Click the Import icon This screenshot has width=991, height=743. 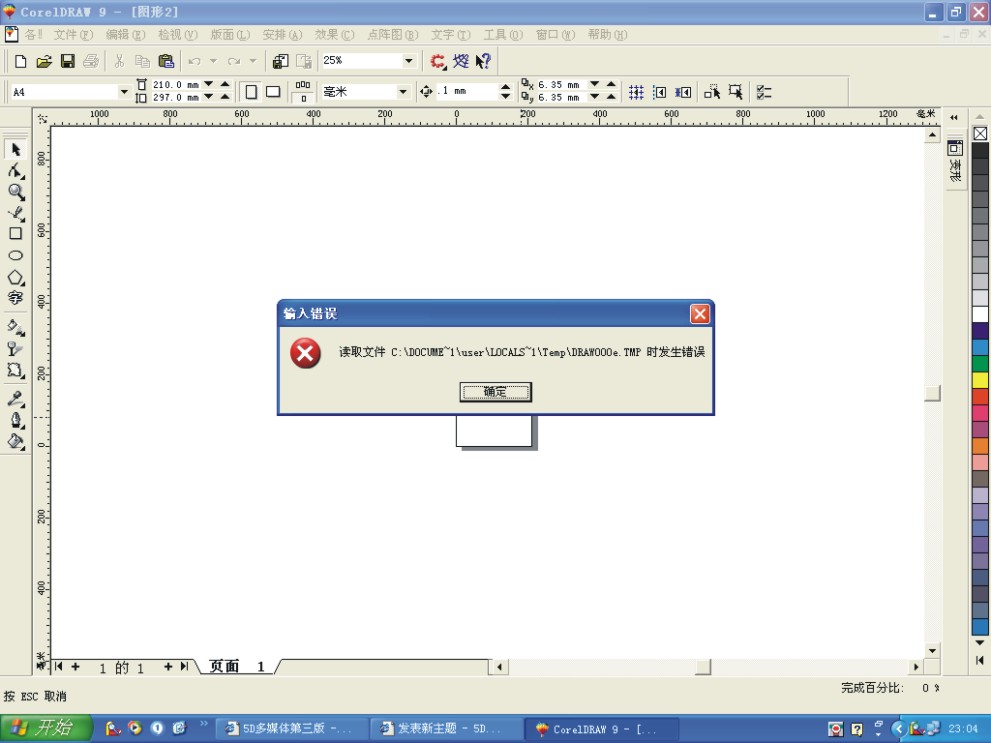[x=281, y=61]
